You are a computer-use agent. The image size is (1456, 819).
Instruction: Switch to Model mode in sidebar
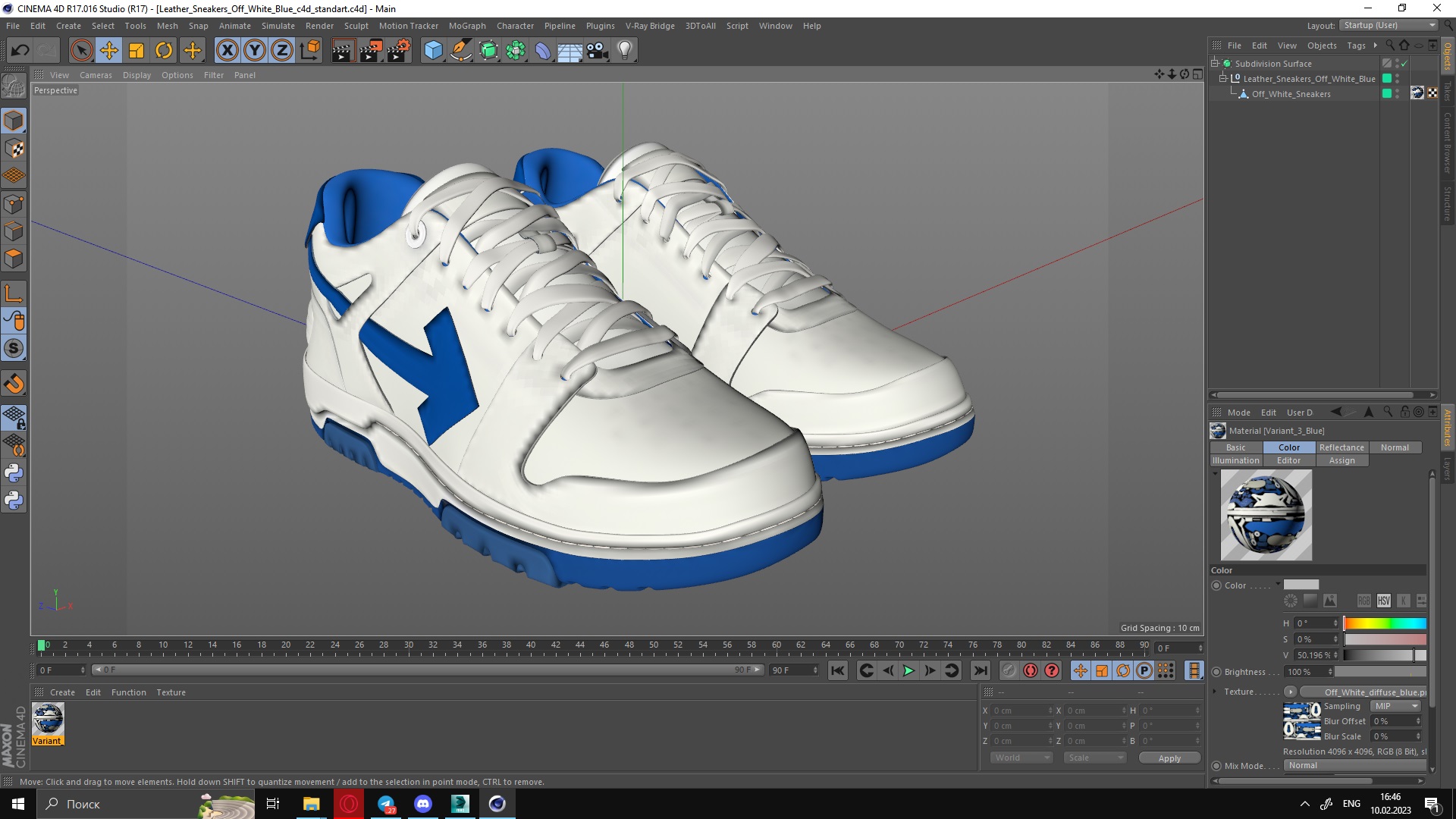[x=14, y=121]
